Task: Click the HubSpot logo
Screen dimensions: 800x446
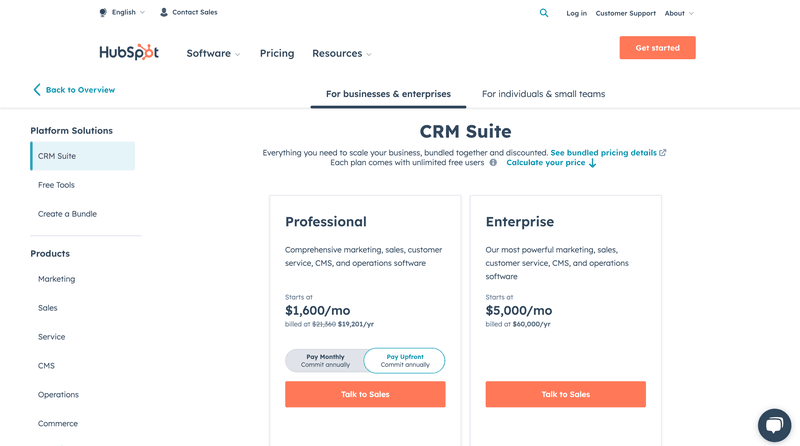Action: pyautogui.click(x=129, y=53)
